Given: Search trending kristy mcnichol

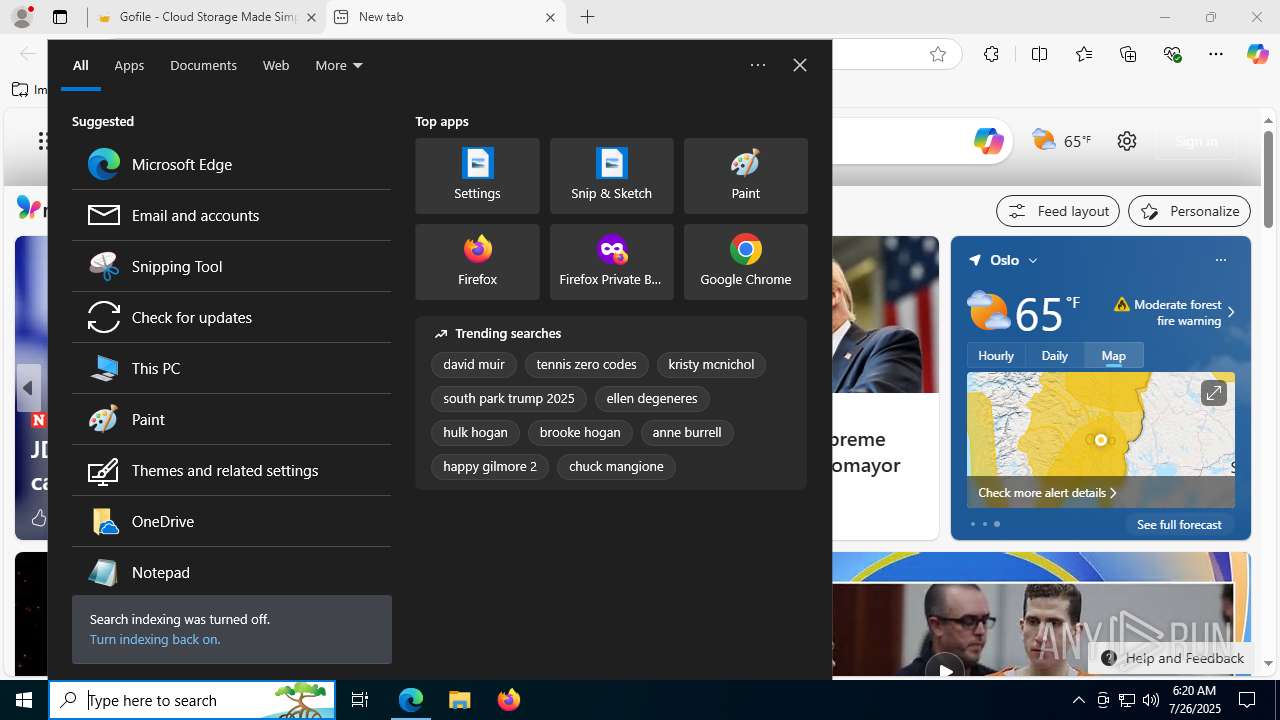Looking at the screenshot, I should pyautogui.click(x=711, y=365).
